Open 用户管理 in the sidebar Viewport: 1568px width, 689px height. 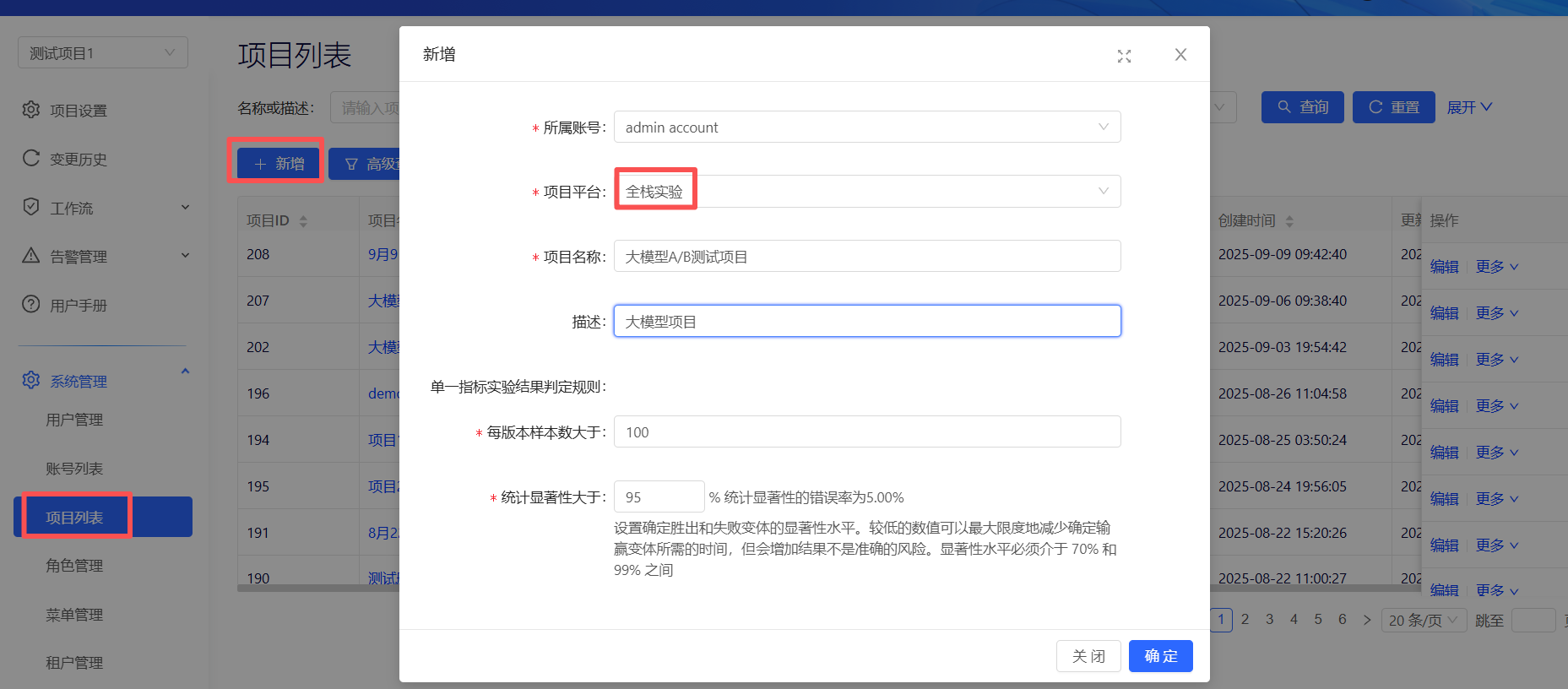pos(74,420)
